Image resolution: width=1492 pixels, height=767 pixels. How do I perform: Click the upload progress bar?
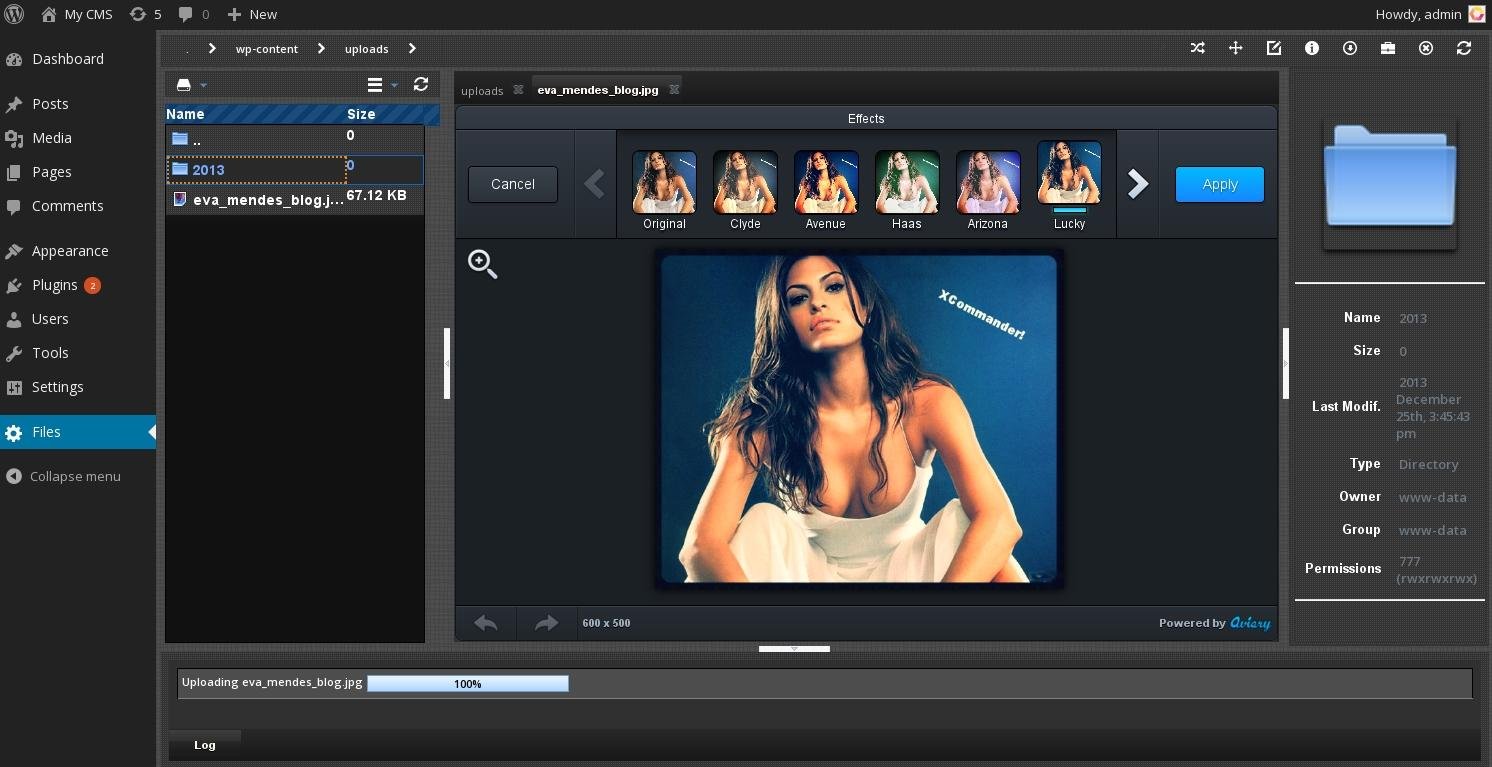pos(467,684)
